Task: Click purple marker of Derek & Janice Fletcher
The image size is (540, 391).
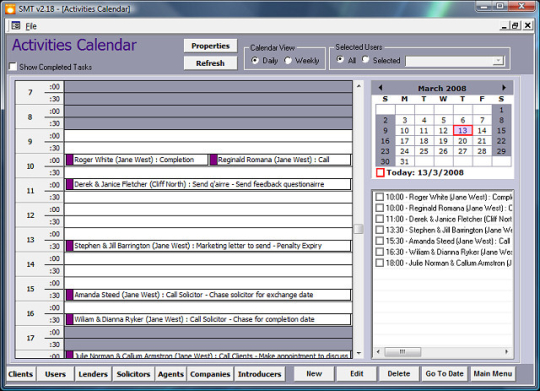Action: point(70,184)
